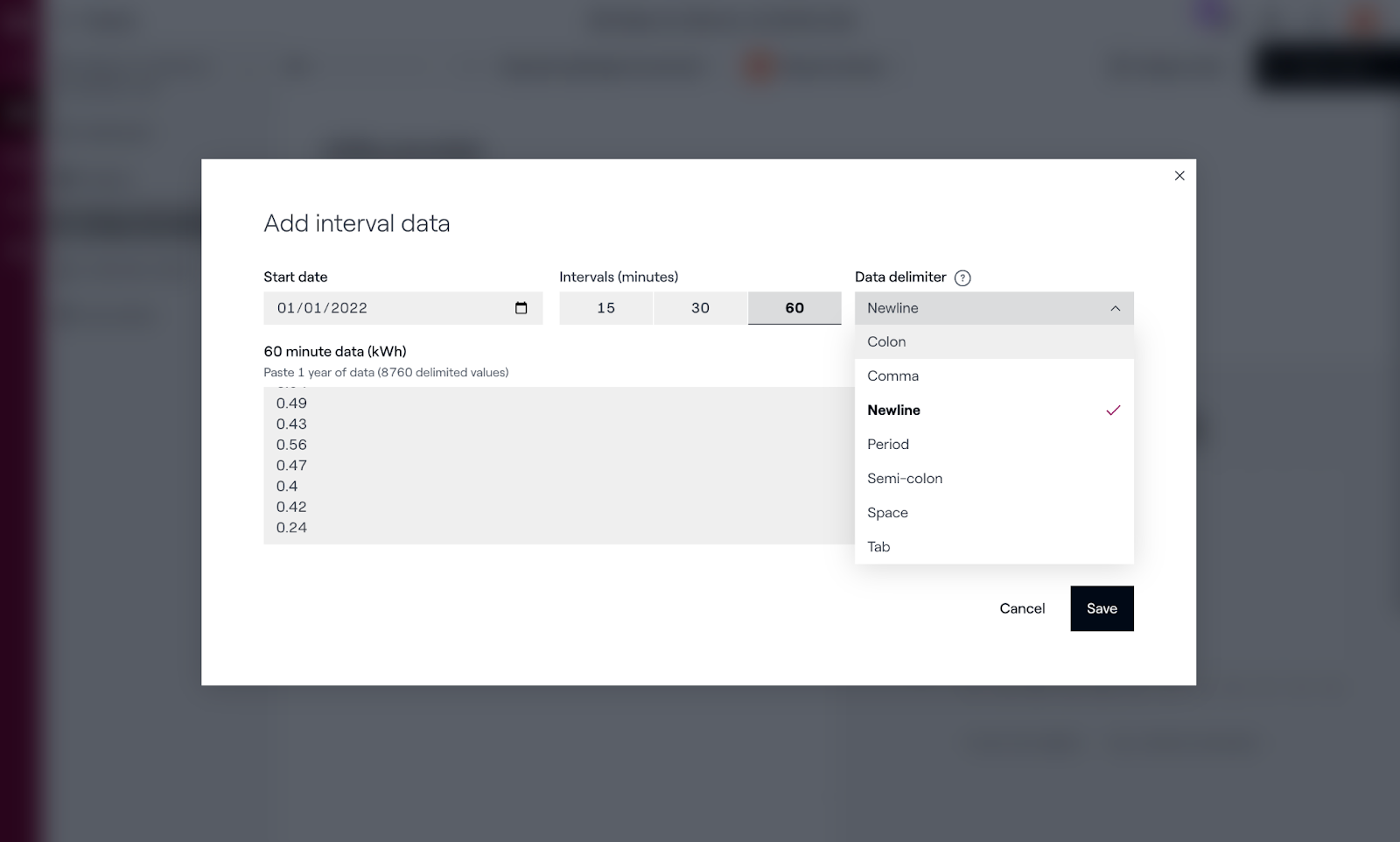
Task: Pick the checked Newline delimiter option
Action: 893,410
